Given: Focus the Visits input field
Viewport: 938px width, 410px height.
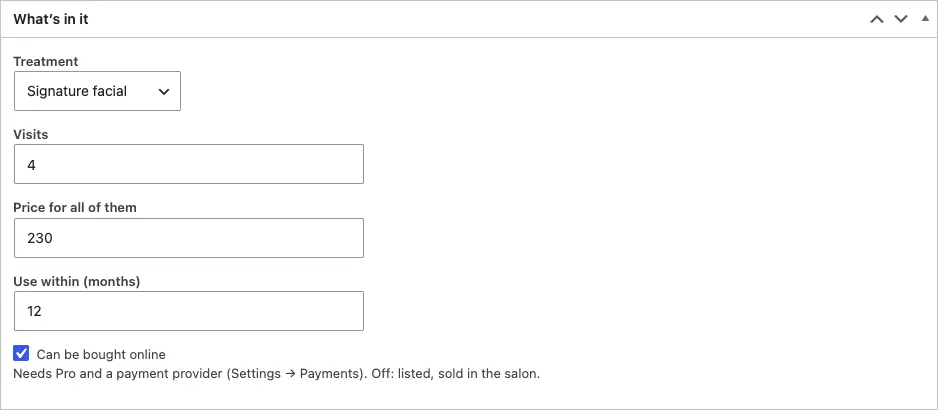Looking at the screenshot, I should click(x=189, y=164).
